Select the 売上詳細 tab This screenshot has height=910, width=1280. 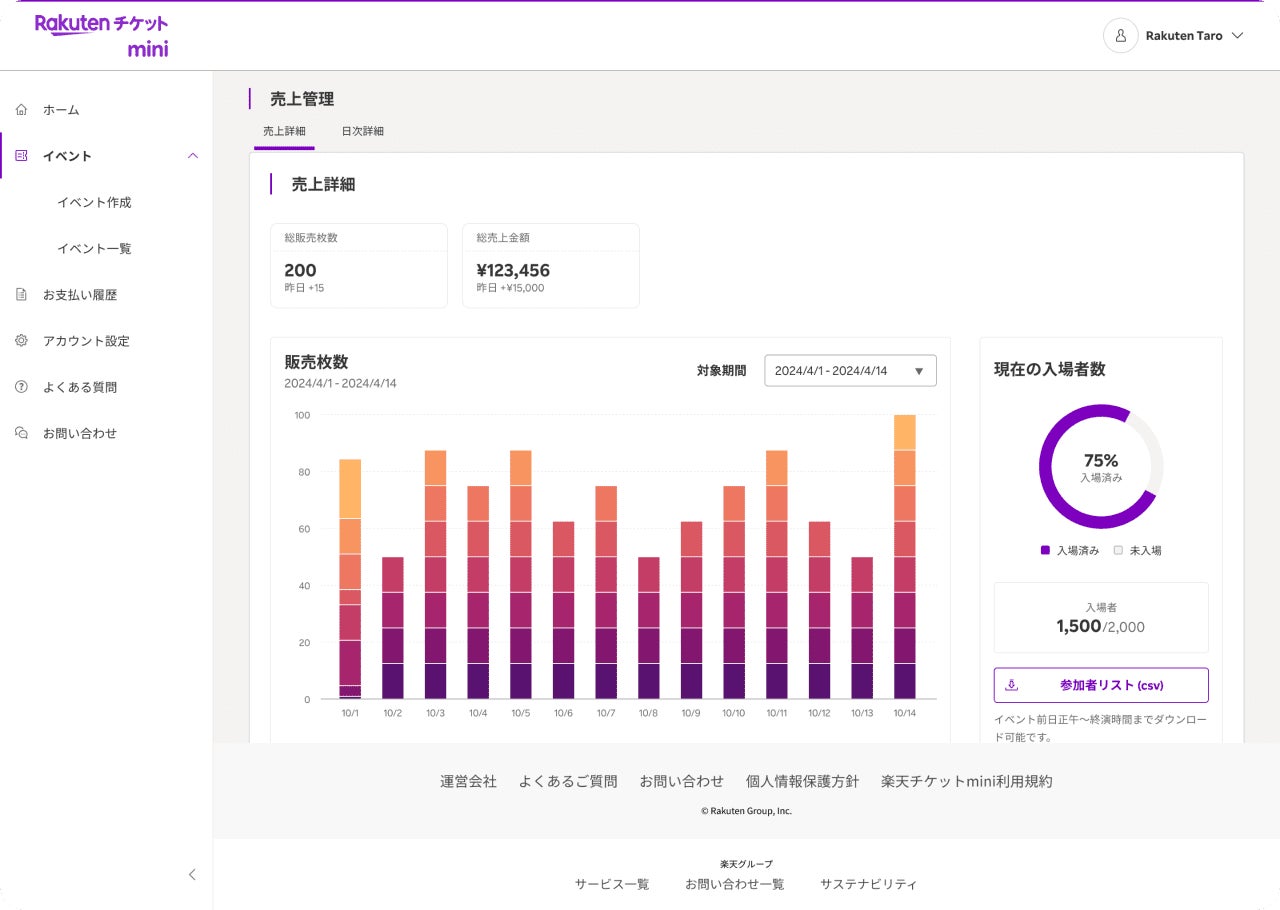tap(284, 131)
